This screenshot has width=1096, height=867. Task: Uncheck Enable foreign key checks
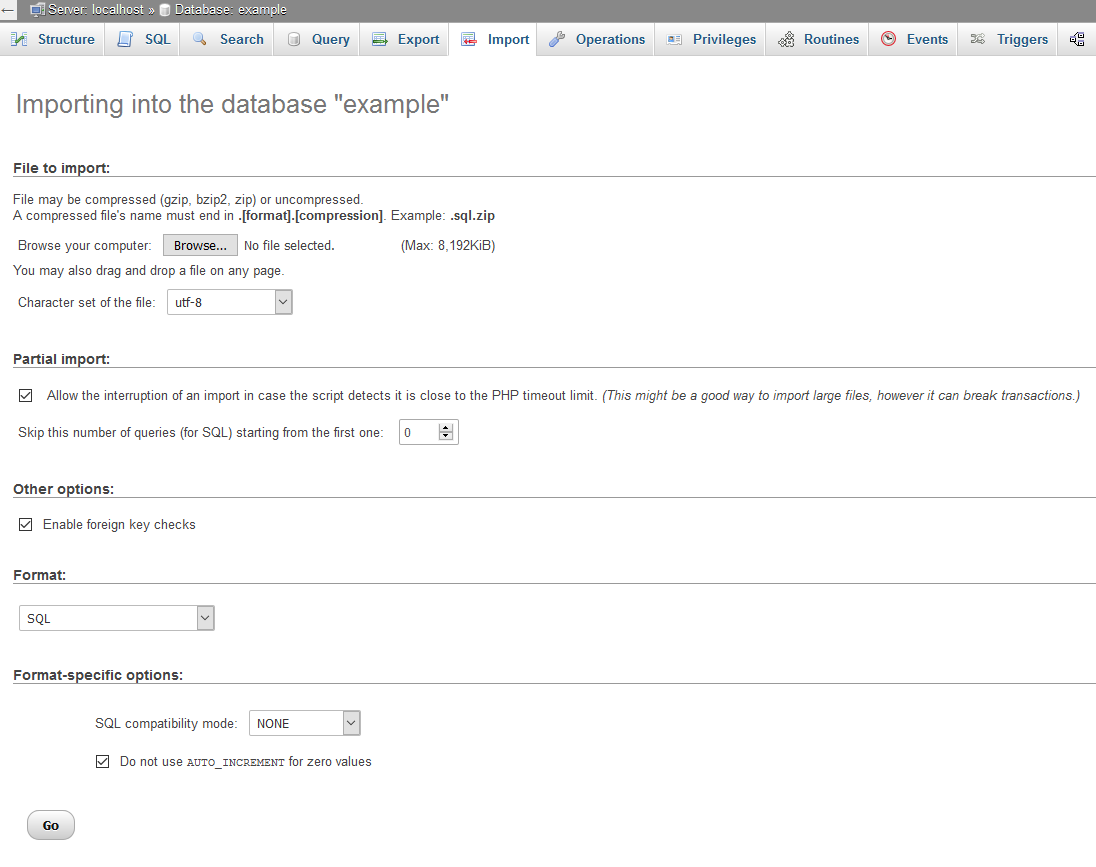coord(26,524)
